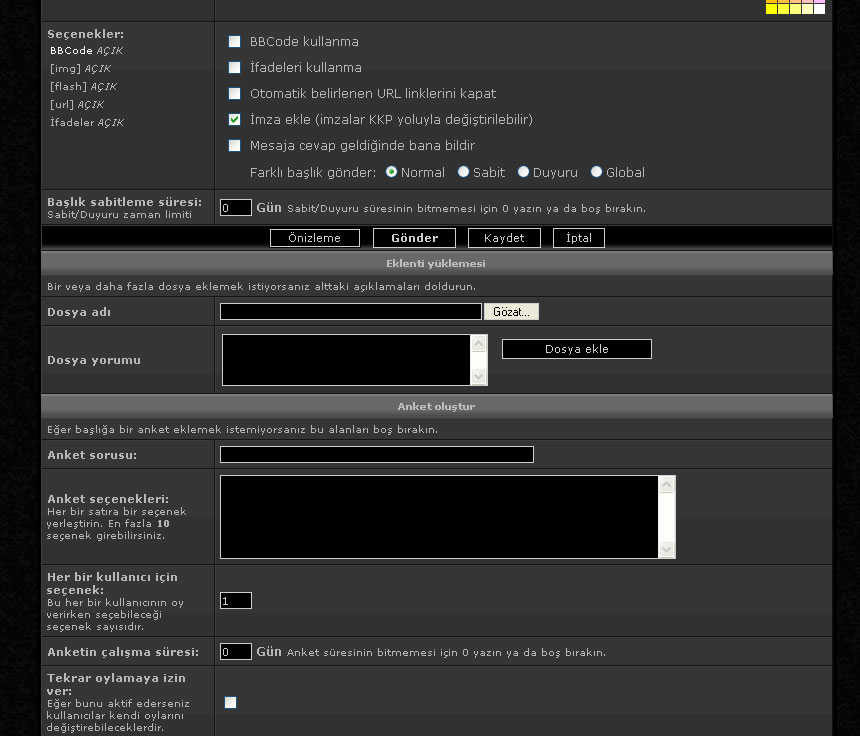Viewport: 860px width, 736px height.
Task: Click Dosya yorumu scrollbar up arrow
Action: pyautogui.click(x=479, y=343)
